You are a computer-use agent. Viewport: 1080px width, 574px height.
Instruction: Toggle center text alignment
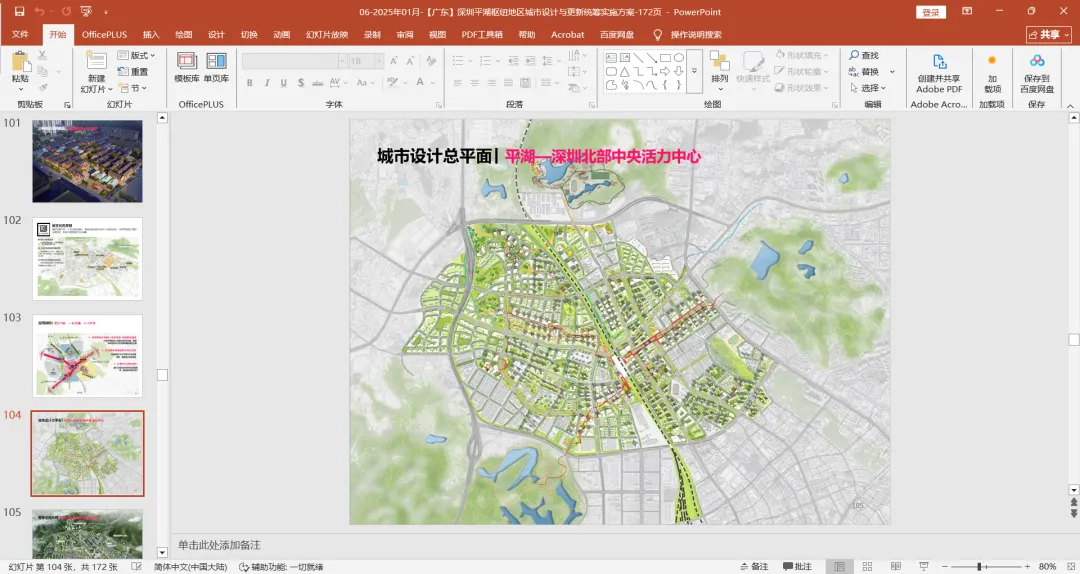click(x=475, y=83)
